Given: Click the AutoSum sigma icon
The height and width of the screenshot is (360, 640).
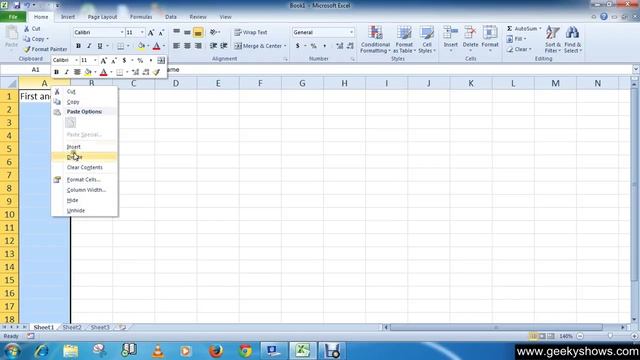Looking at the screenshot, I should point(509,29).
